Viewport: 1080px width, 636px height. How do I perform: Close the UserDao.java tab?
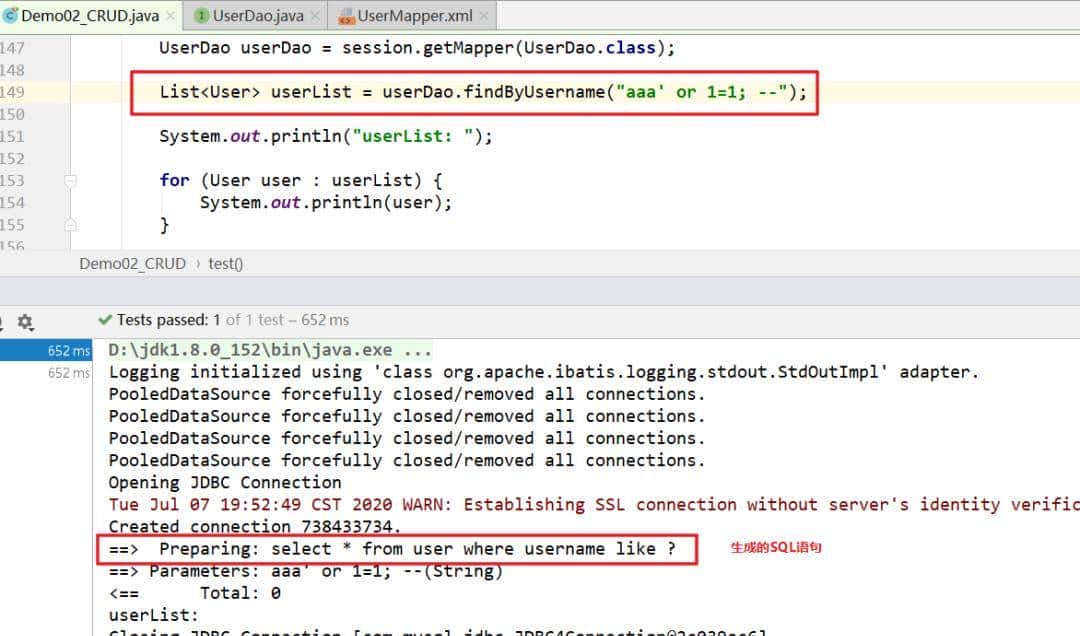pyautogui.click(x=315, y=15)
